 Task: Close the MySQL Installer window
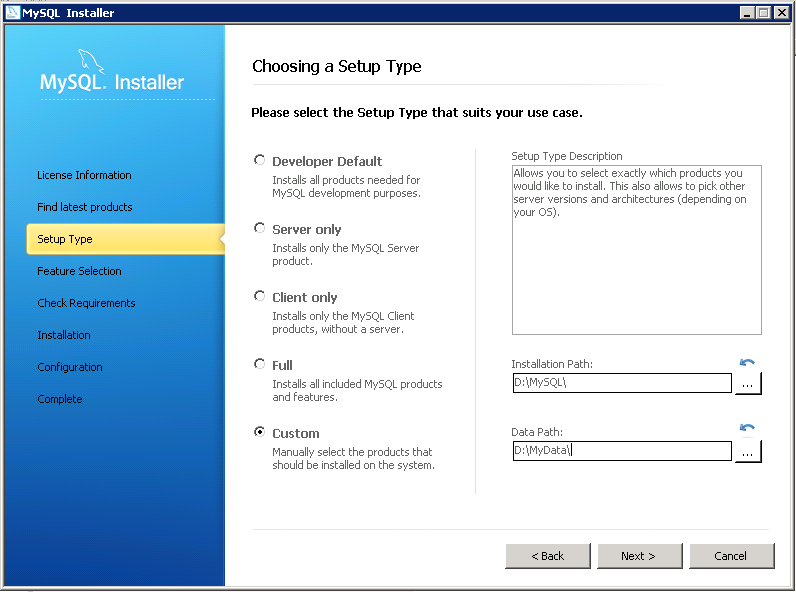point(782,13)
